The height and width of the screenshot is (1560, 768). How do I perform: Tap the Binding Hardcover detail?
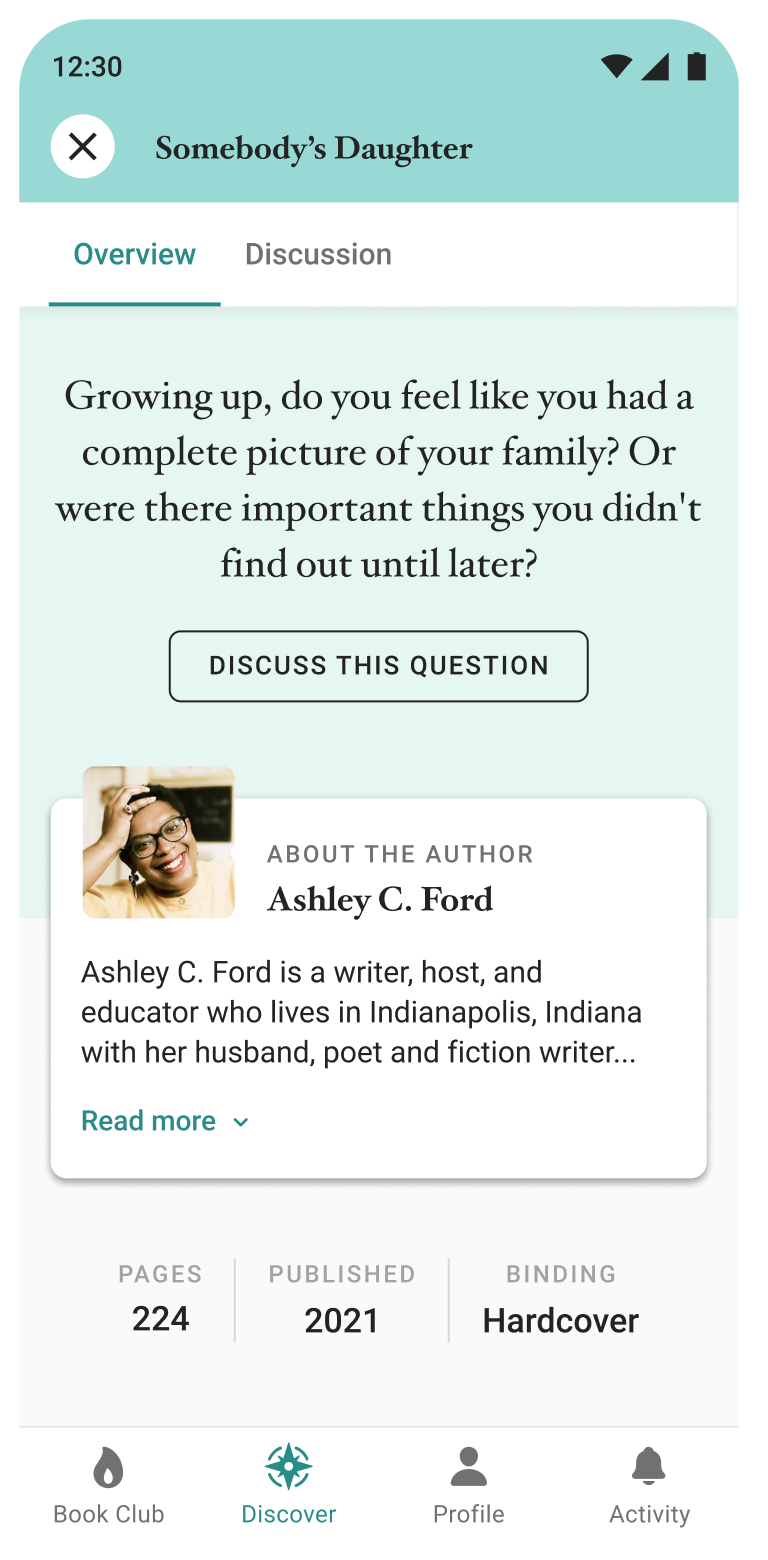tap(560, 1298)
